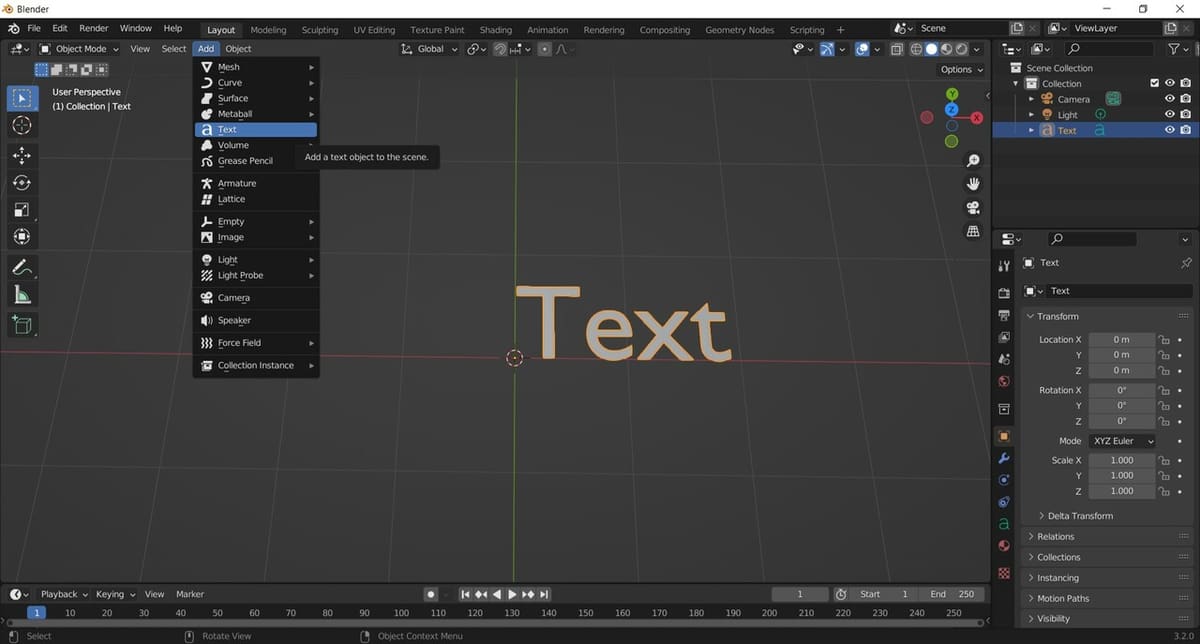Lock Location X transform
This screenshot has width=1200, height=644.
point(1163,340)
